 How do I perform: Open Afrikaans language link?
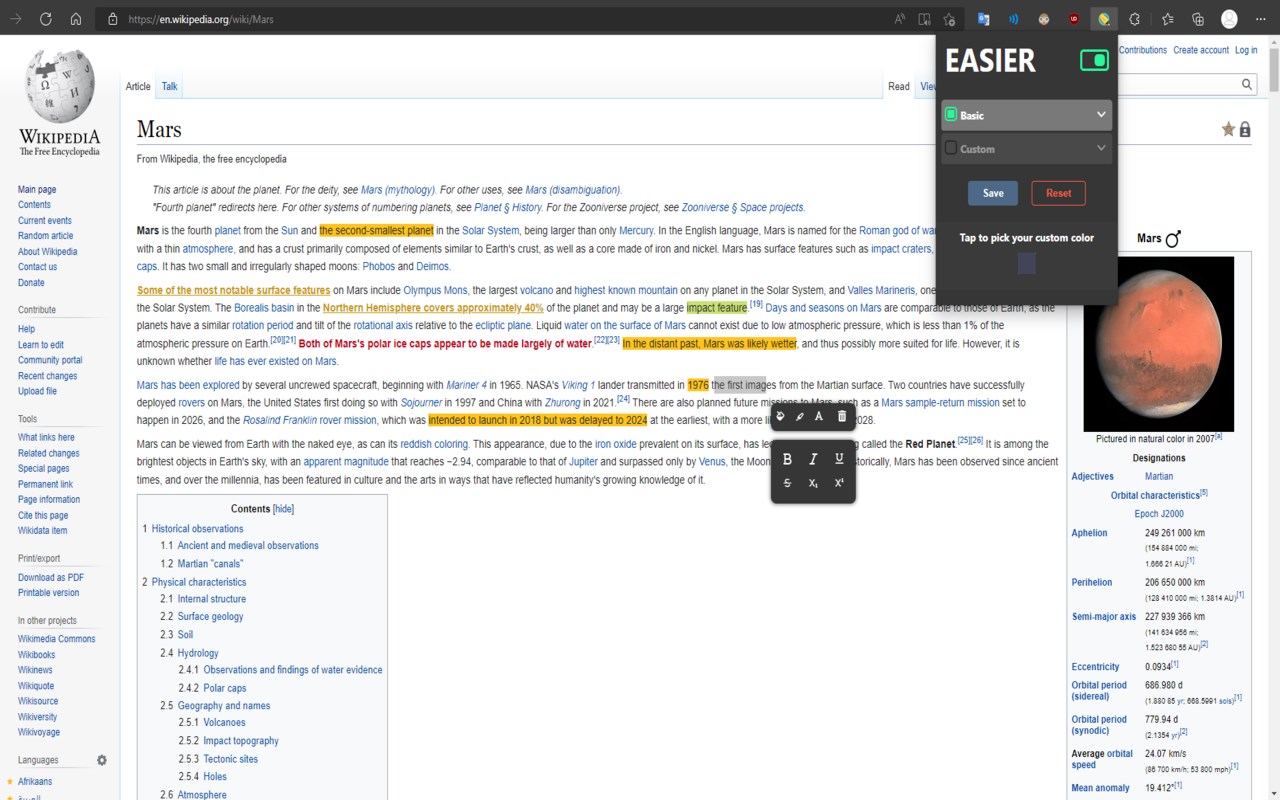click(x=35, y=782)
